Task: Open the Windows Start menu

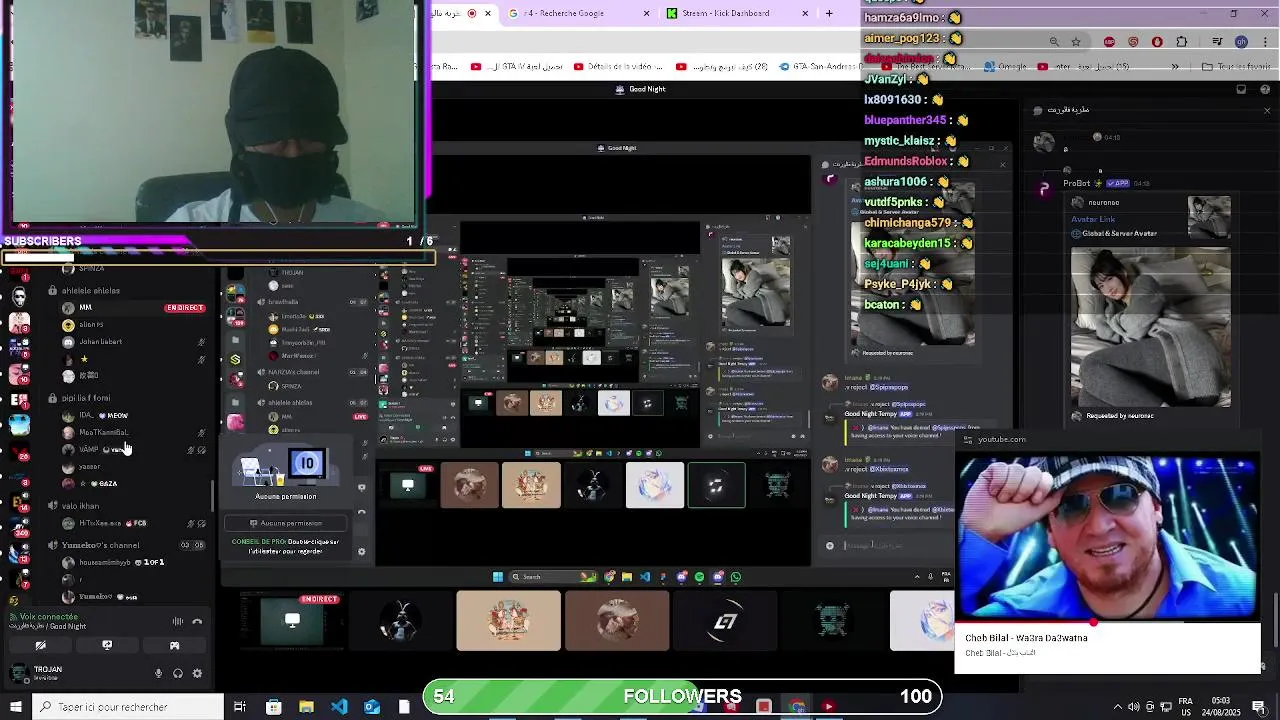Action: click(15, 707)
